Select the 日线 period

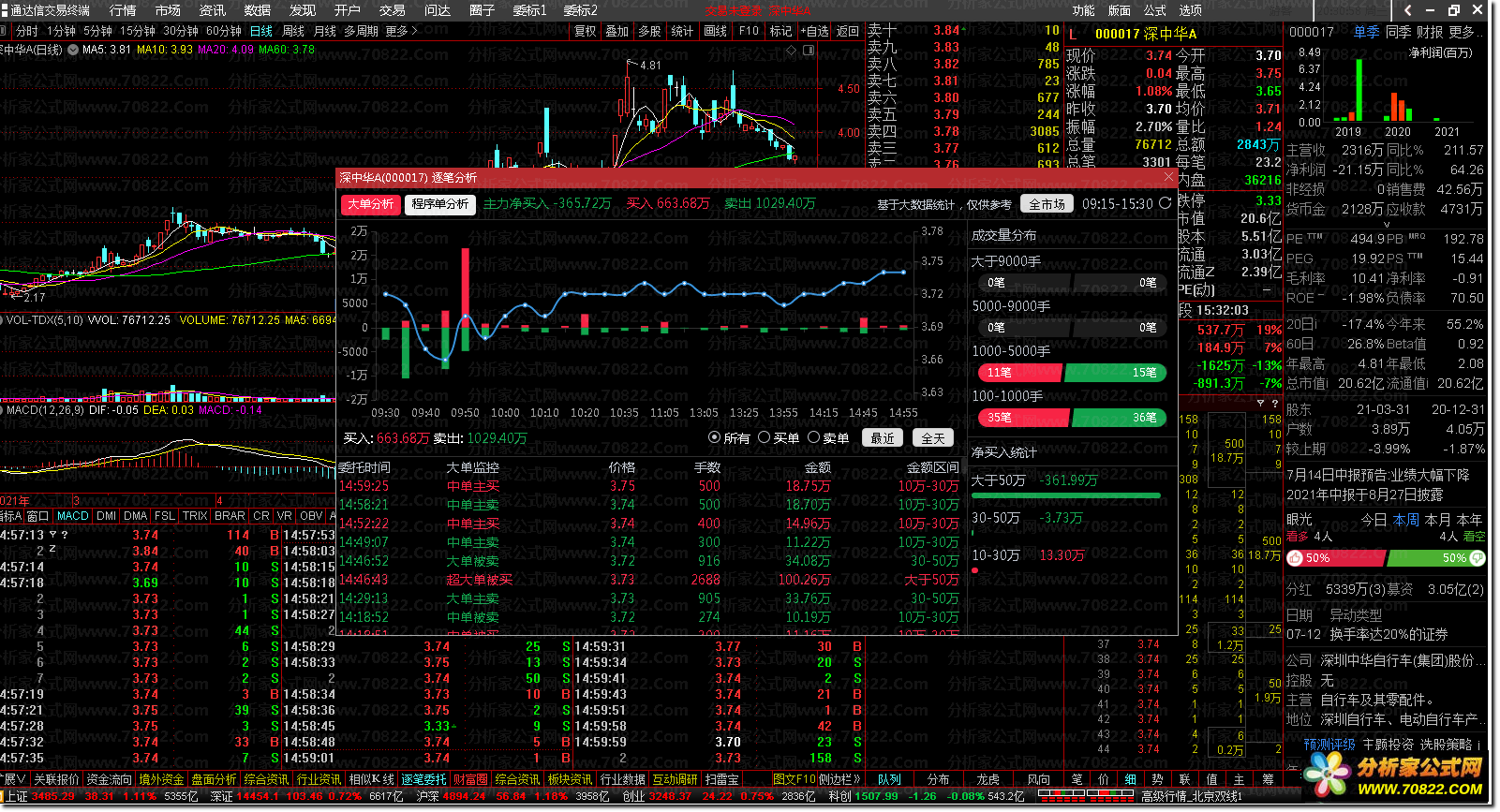click(x=261, y=31)
